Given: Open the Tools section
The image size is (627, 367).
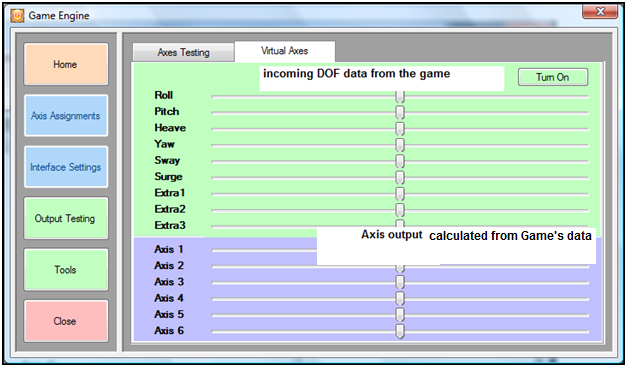Looking at the screenshot, I should (x=66, y=270).
